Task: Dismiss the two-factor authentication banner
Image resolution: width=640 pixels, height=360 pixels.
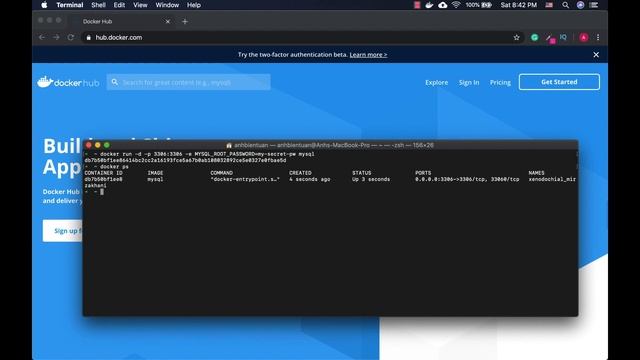Action: [596, 54]
